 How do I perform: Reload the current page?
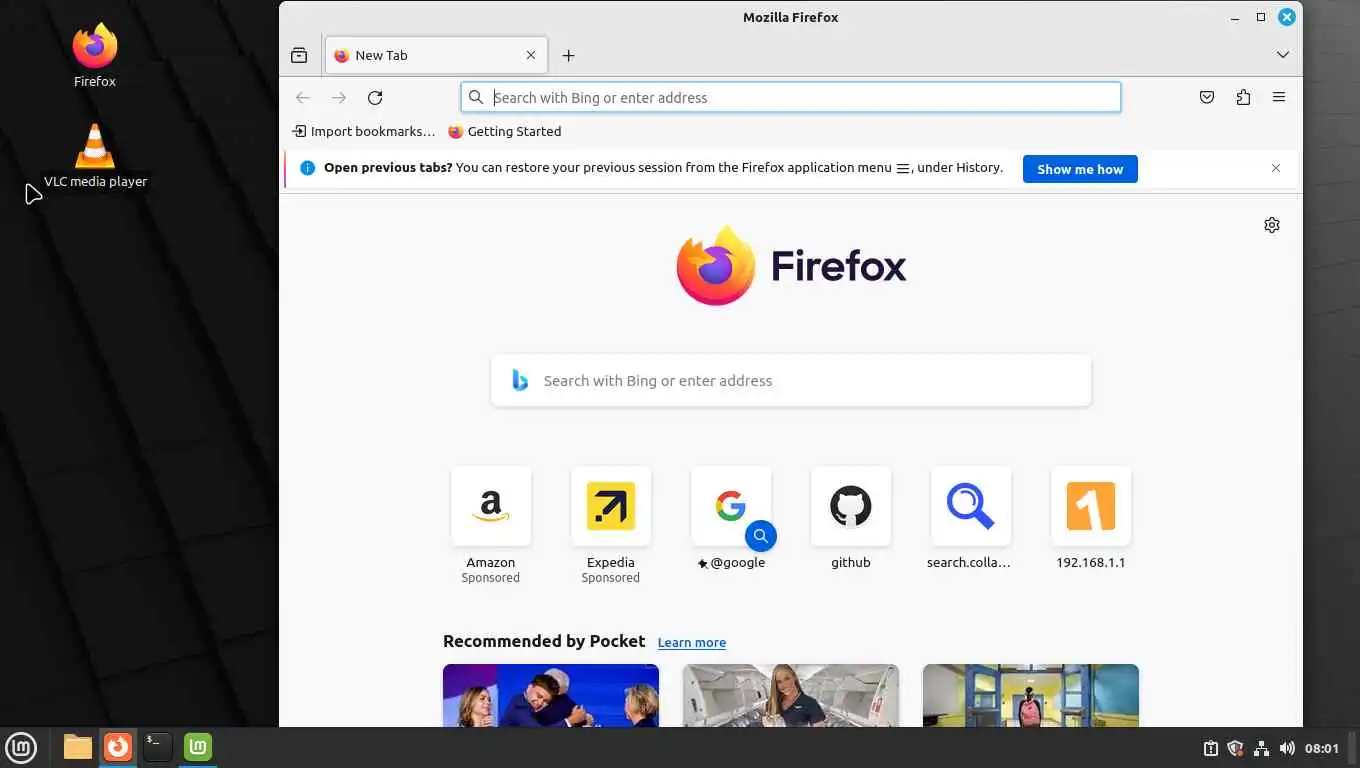tap(375, 97)
